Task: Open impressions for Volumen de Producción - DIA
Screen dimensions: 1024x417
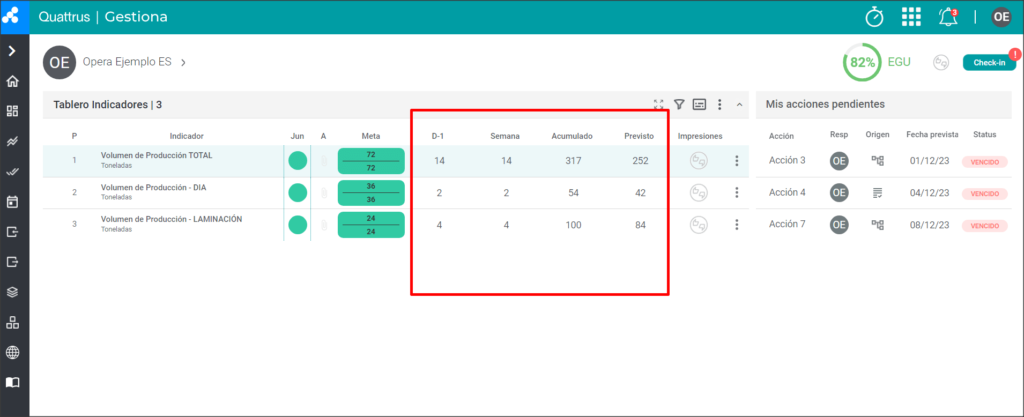Action: [x=699, y=193]
